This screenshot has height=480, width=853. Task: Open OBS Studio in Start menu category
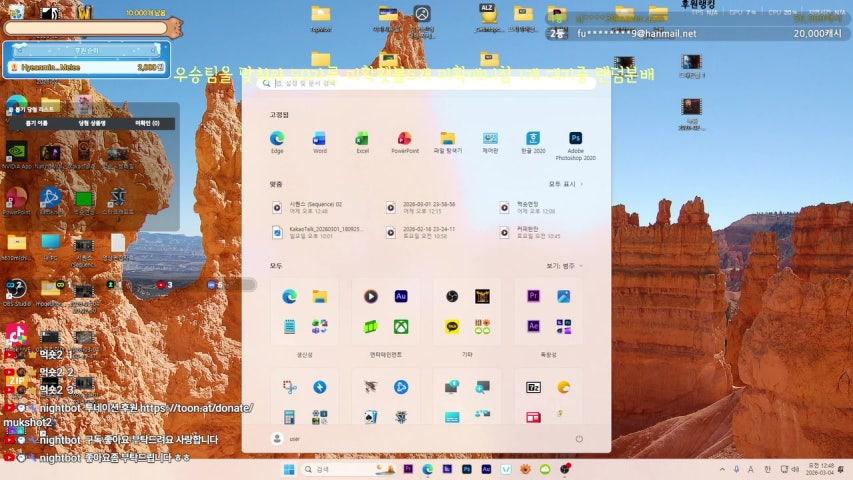(x=452, y=296)
